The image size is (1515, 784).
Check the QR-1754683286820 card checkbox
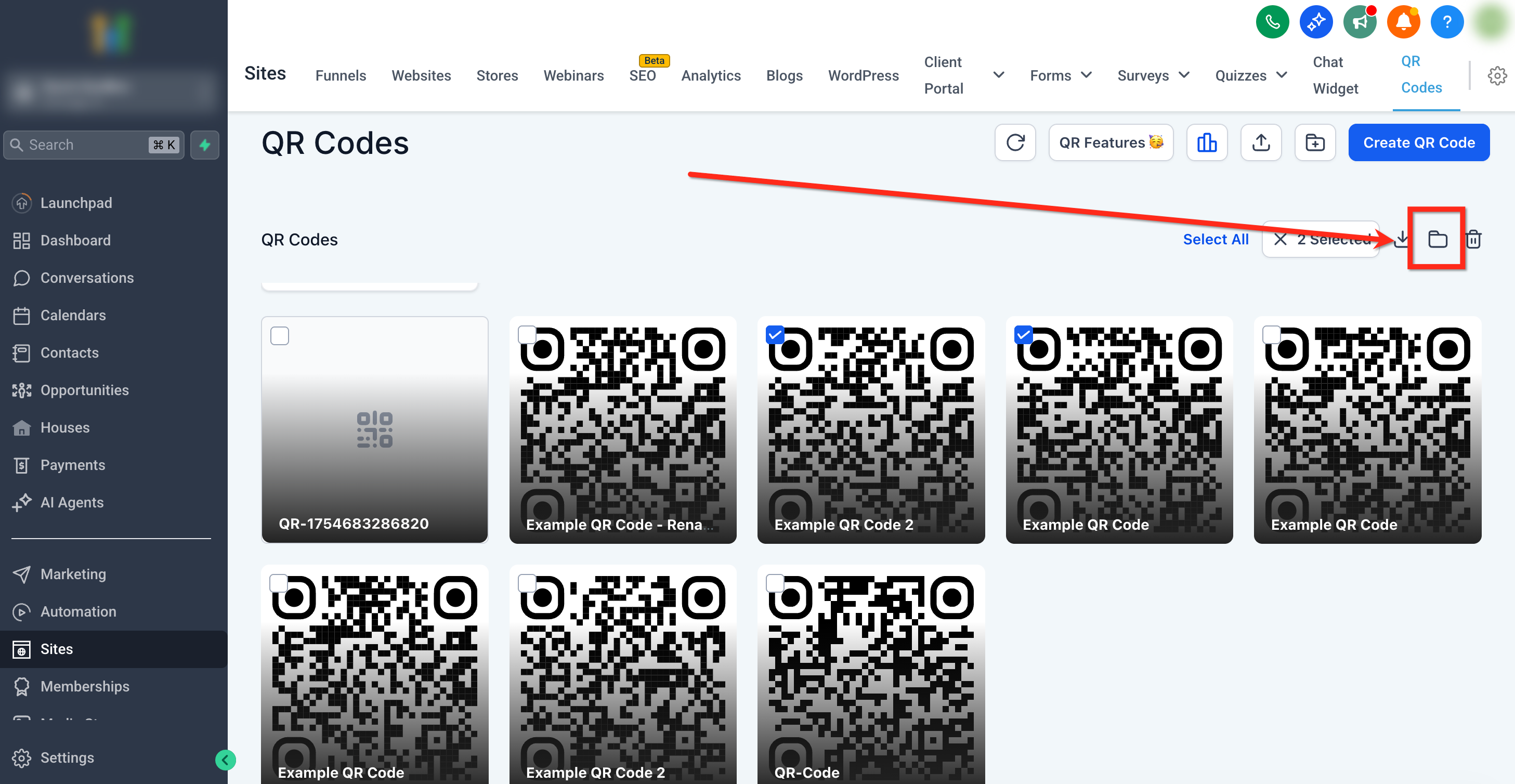[x=279, y=336]
